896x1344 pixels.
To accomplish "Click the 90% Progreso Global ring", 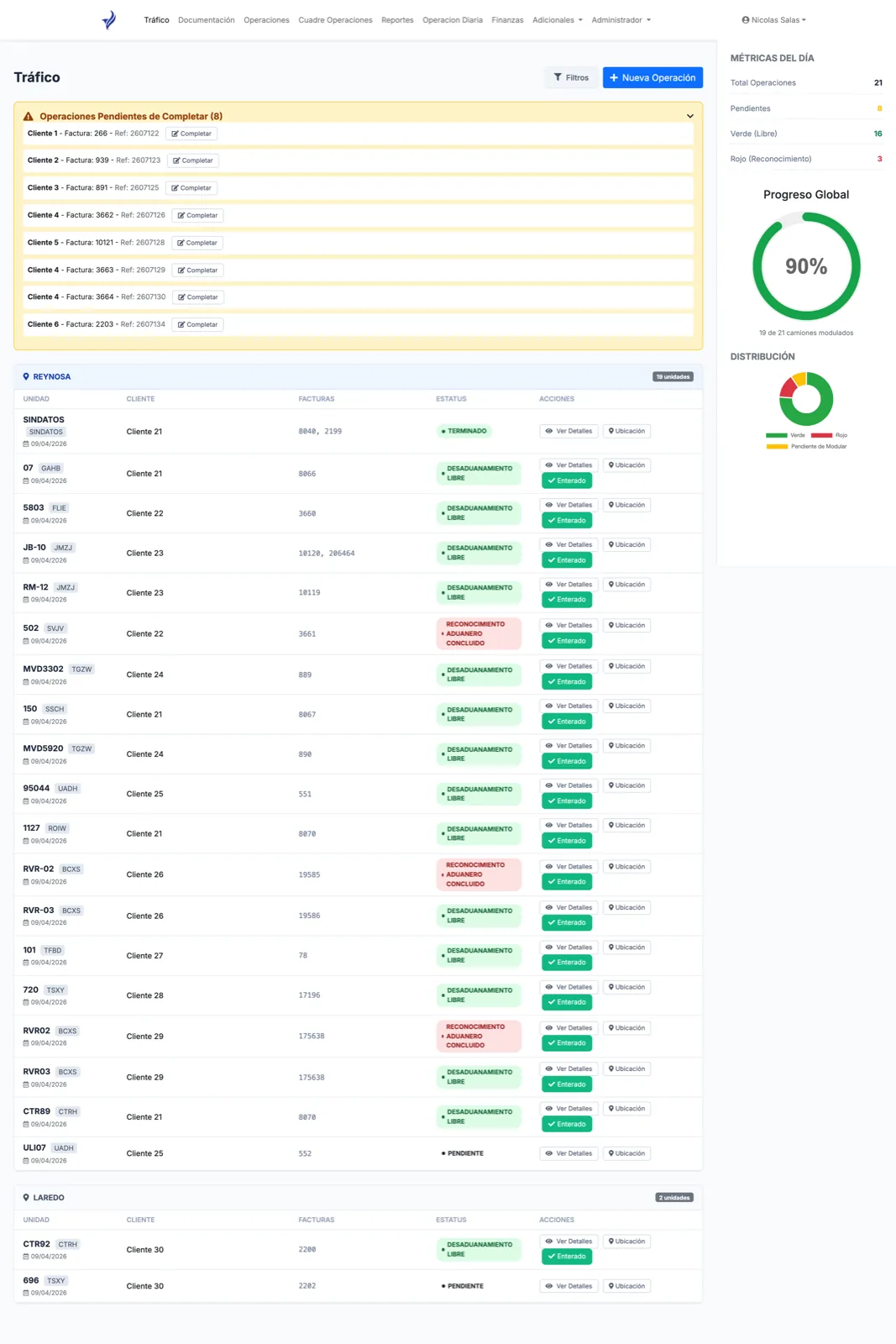I will click(x=806, y=266).
